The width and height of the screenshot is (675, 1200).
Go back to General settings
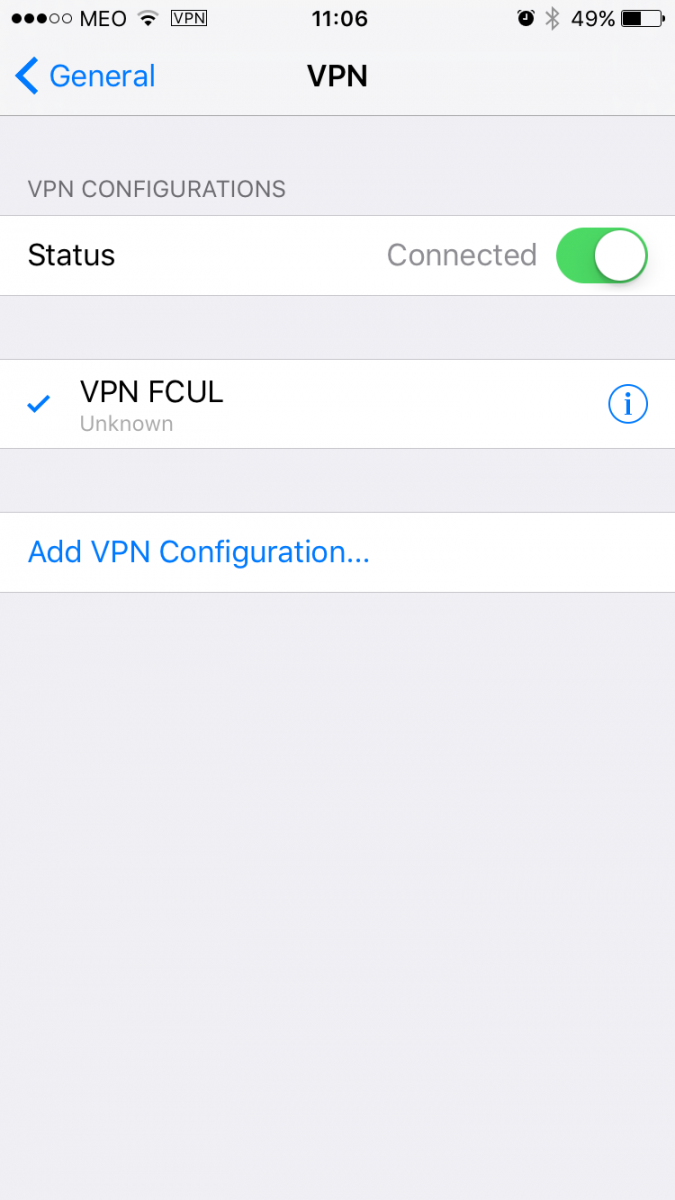pyautogui.click(x=86, y=76)
